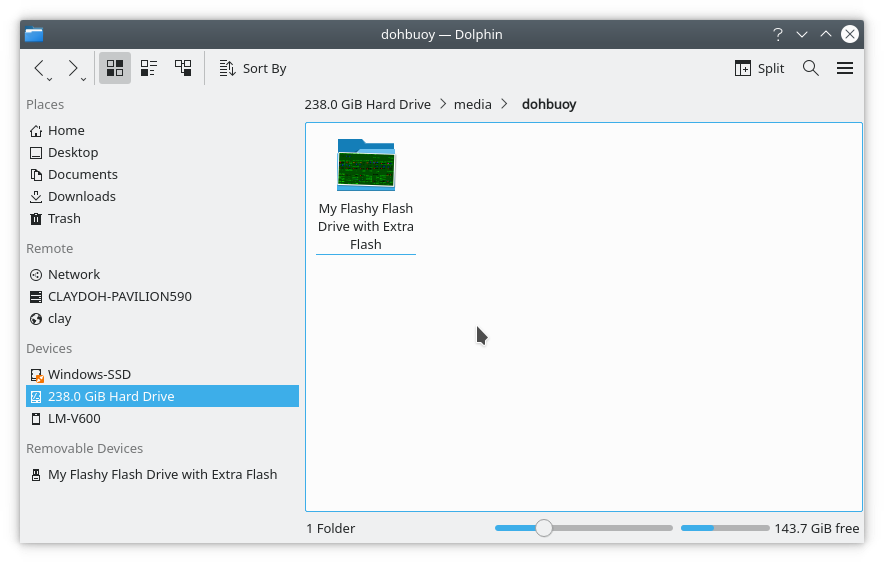Open the hamburger menu in toolbar
The image size is (884, 563).
pos(845,68)
